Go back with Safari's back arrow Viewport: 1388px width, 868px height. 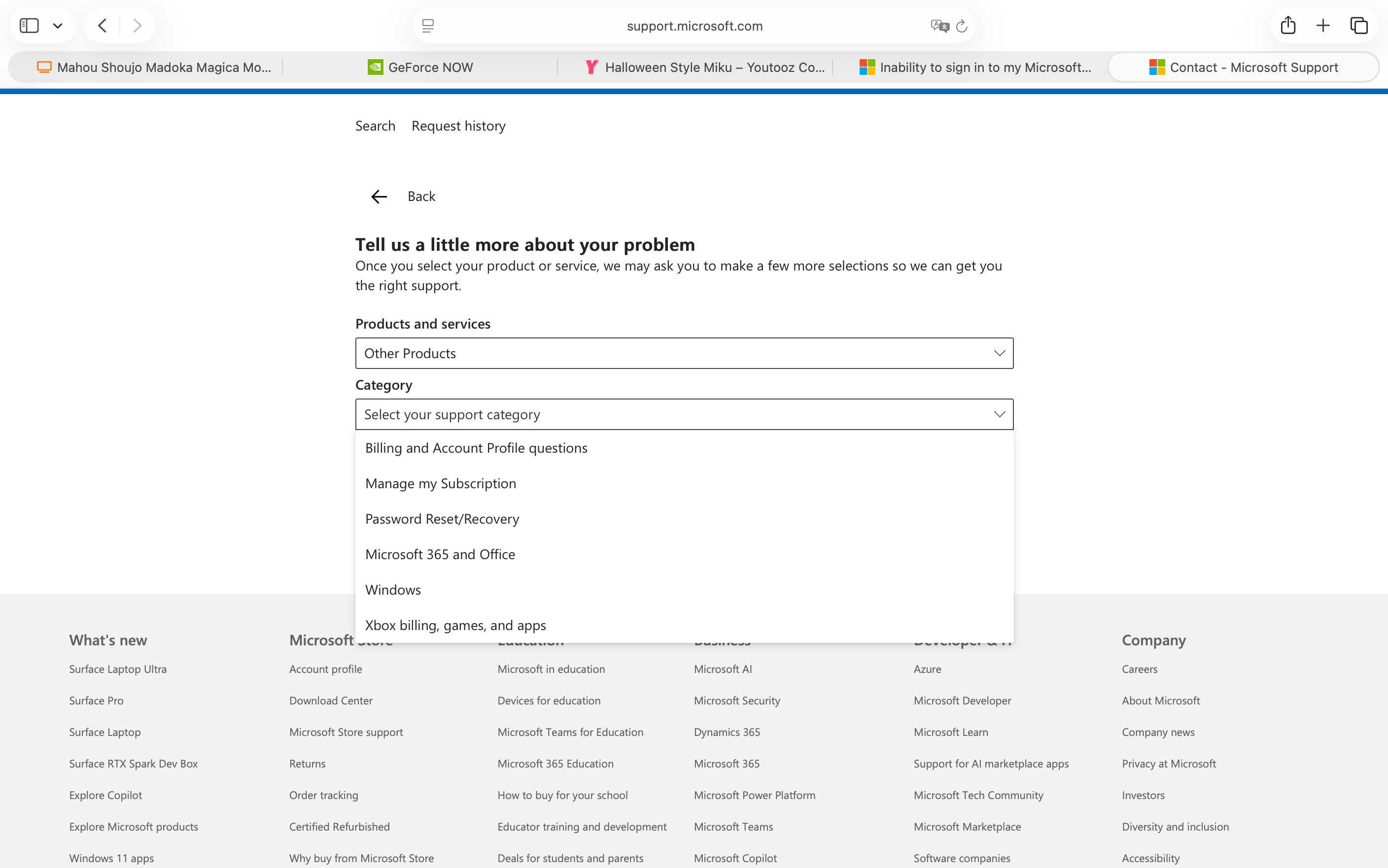[x=102, y=26]
